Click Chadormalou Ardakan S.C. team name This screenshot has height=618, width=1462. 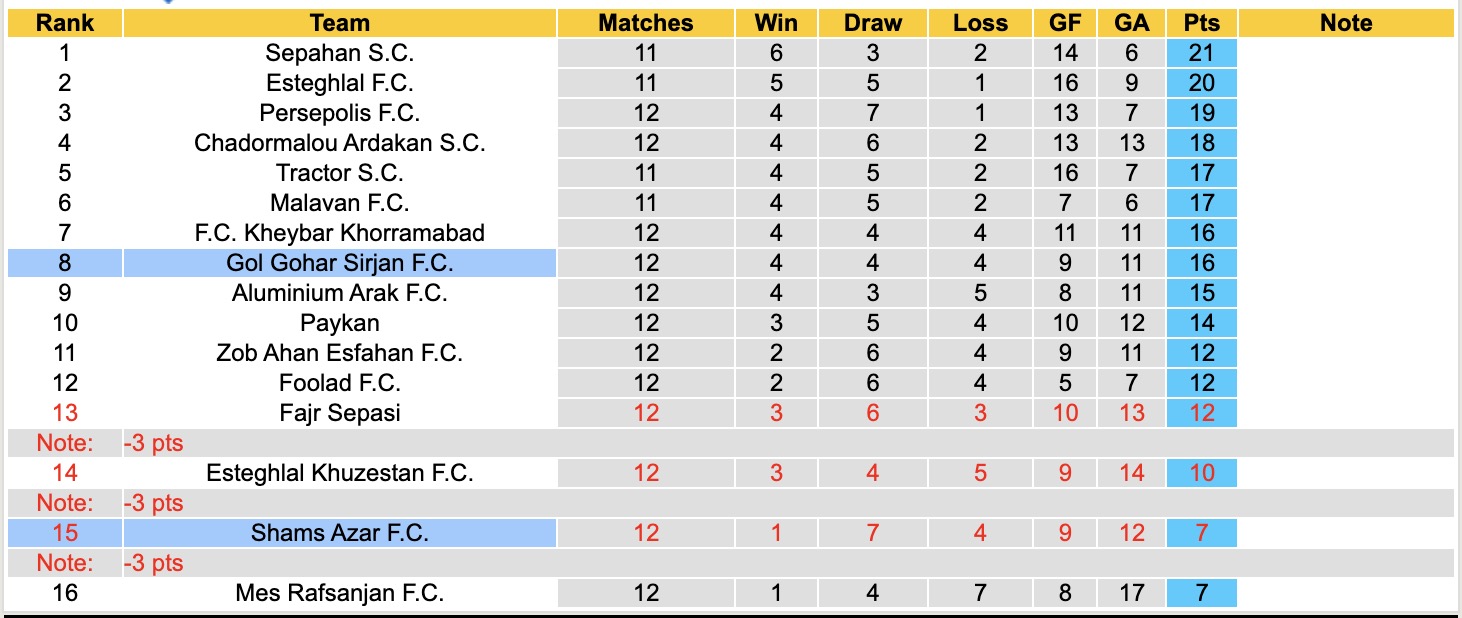[340, 143]
